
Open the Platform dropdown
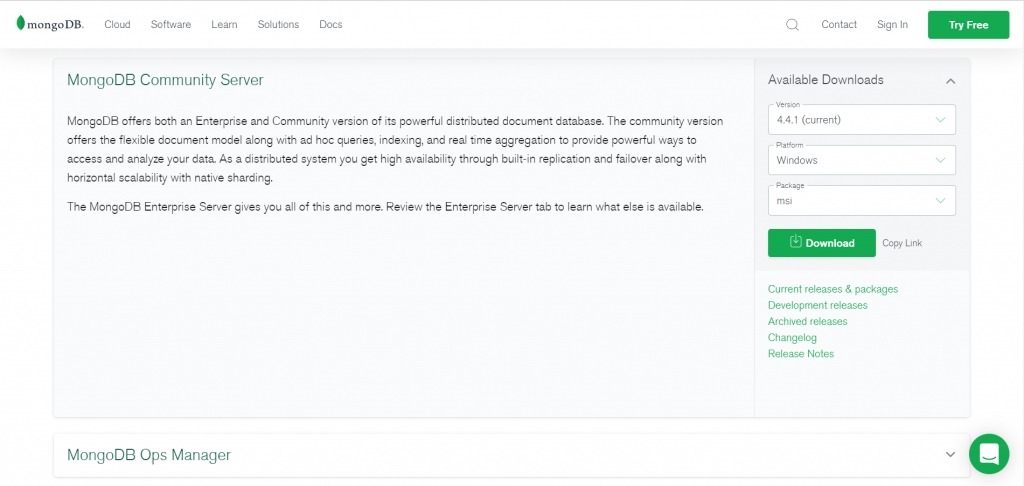pyautogui.click(x=861, y=160)
